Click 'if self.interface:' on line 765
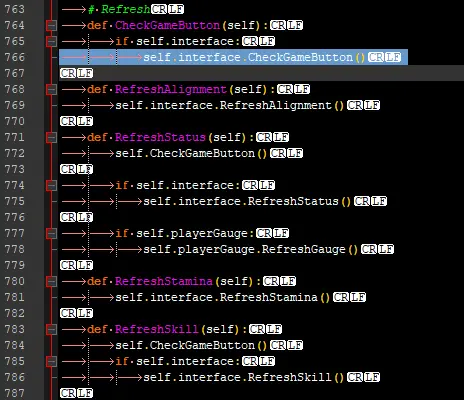The width and height of the screenshot is (464, 400). [178, 41]
